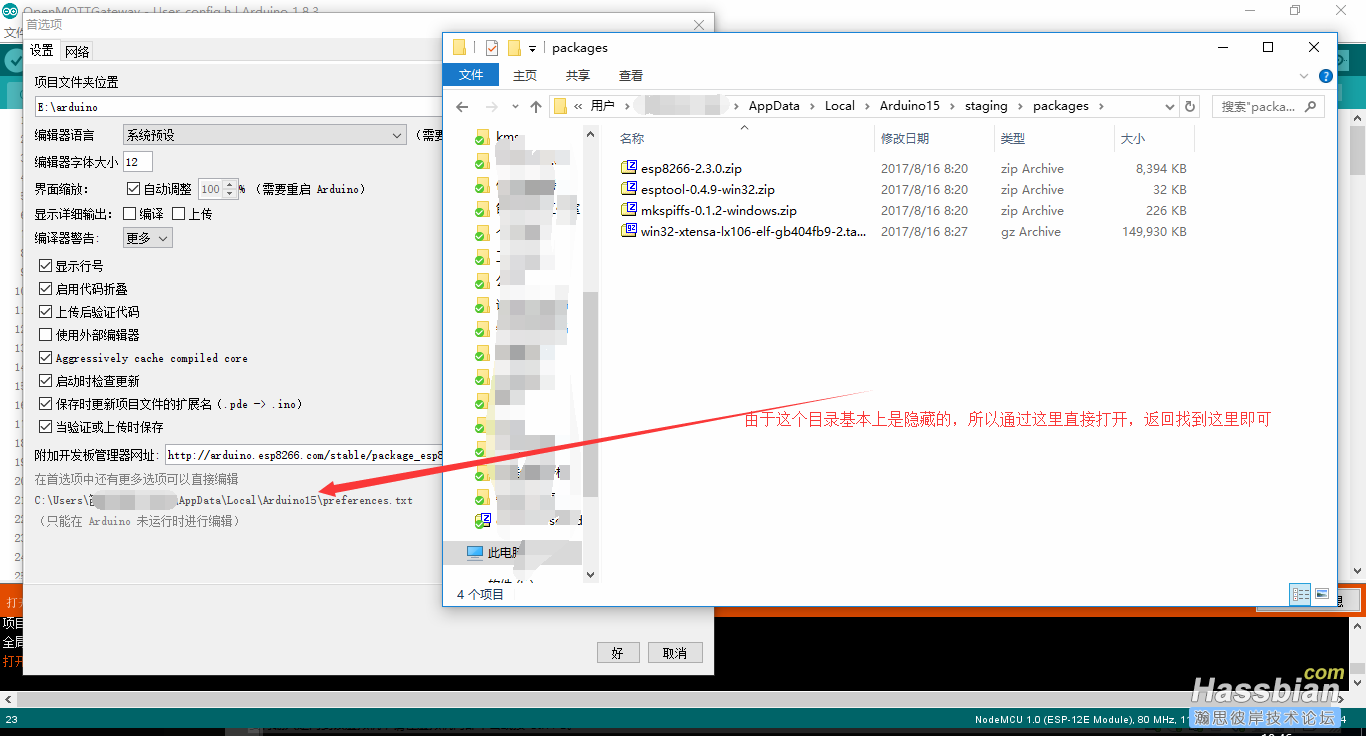1366x736 pixels.
Task: Open the File tab in Explorer
Action: point(471,75)
